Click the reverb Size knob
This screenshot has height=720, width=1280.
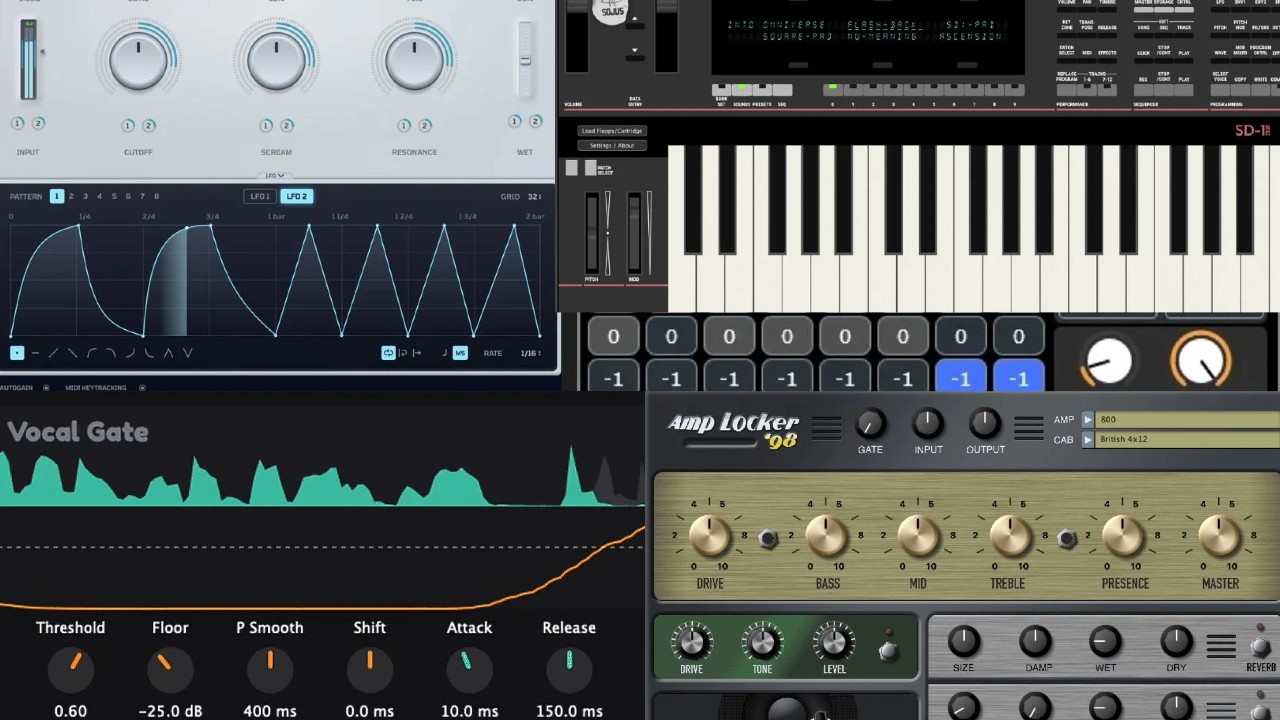coord(963,642)
